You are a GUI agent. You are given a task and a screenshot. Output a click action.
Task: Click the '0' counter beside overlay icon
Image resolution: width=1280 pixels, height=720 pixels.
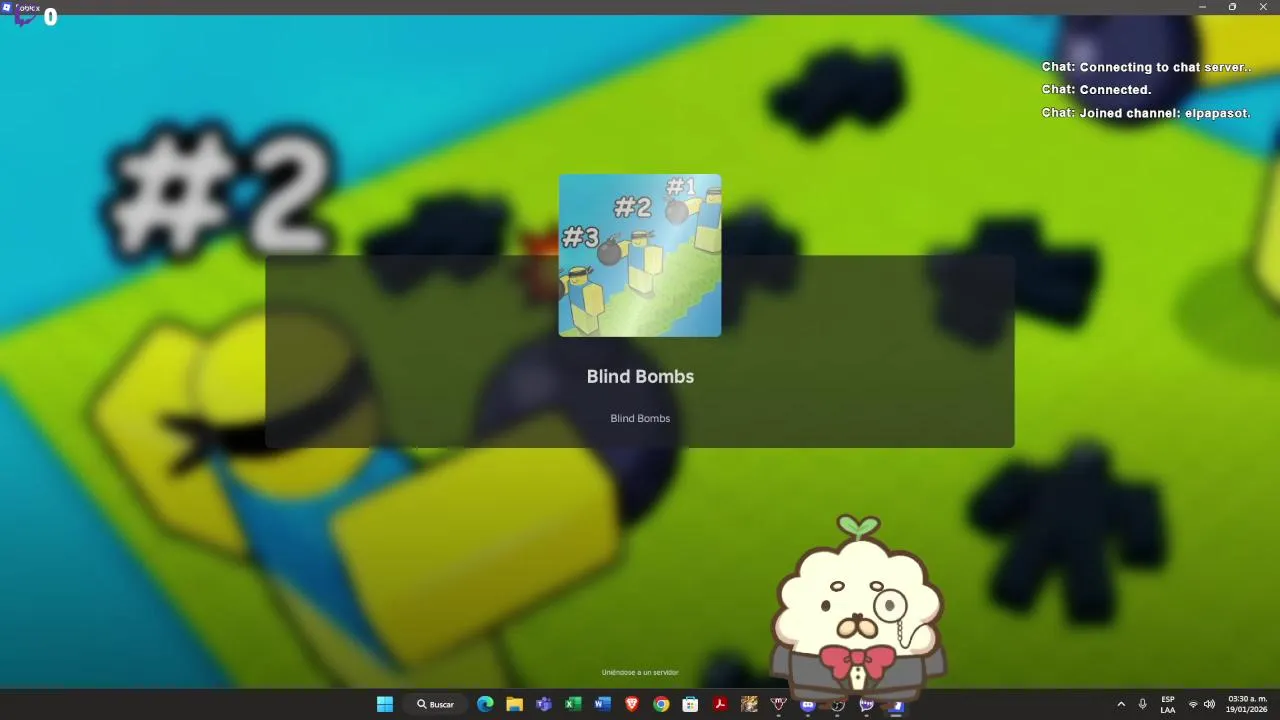[x=50, y=17]
